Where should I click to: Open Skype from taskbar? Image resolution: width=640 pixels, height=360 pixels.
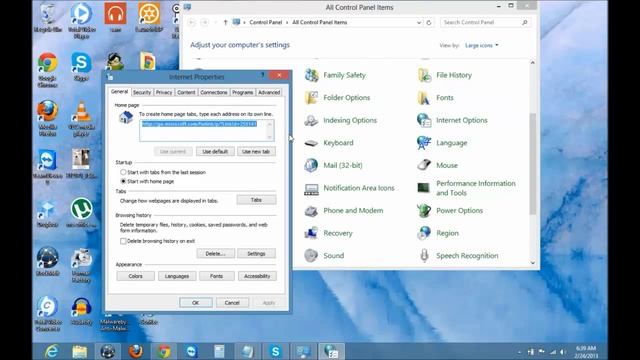(x=276, y=351)
